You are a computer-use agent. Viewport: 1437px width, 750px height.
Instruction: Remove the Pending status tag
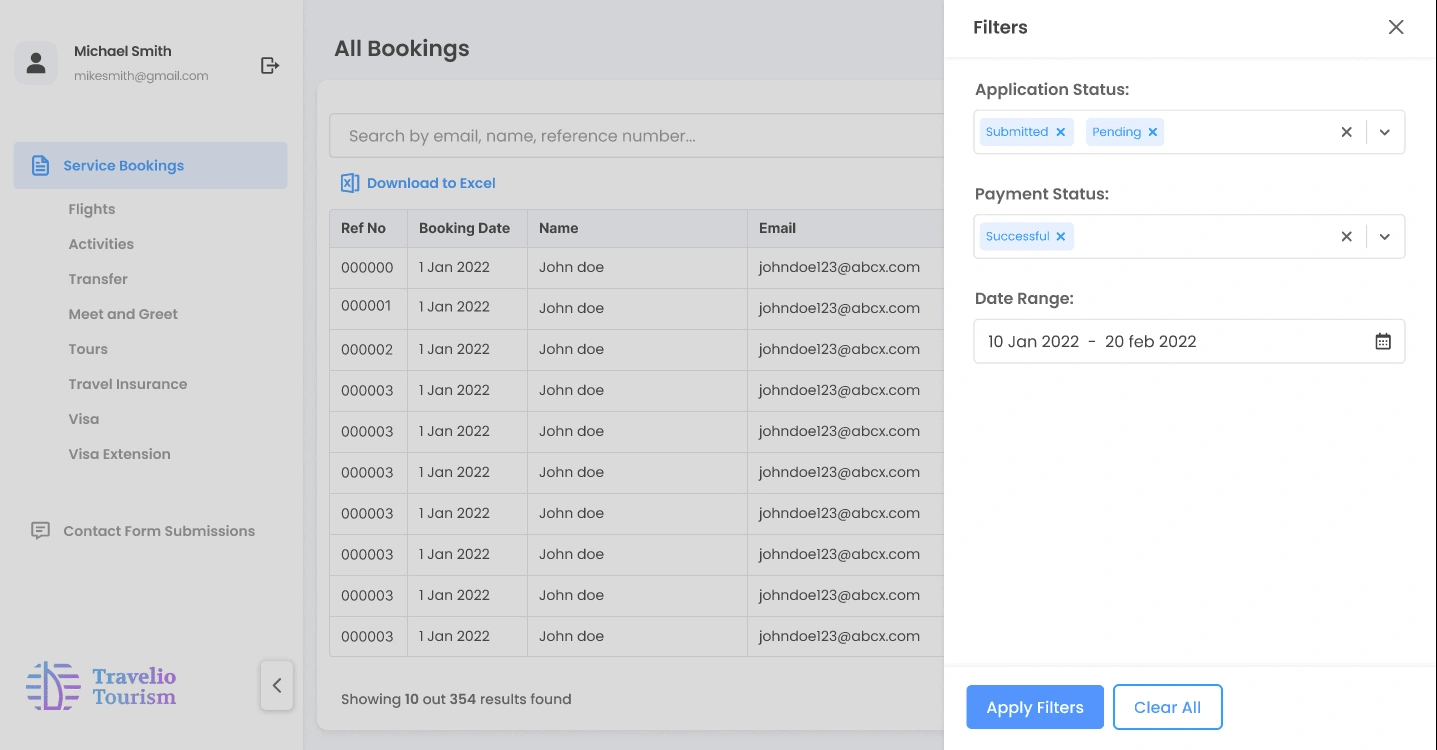(1153, 132)
